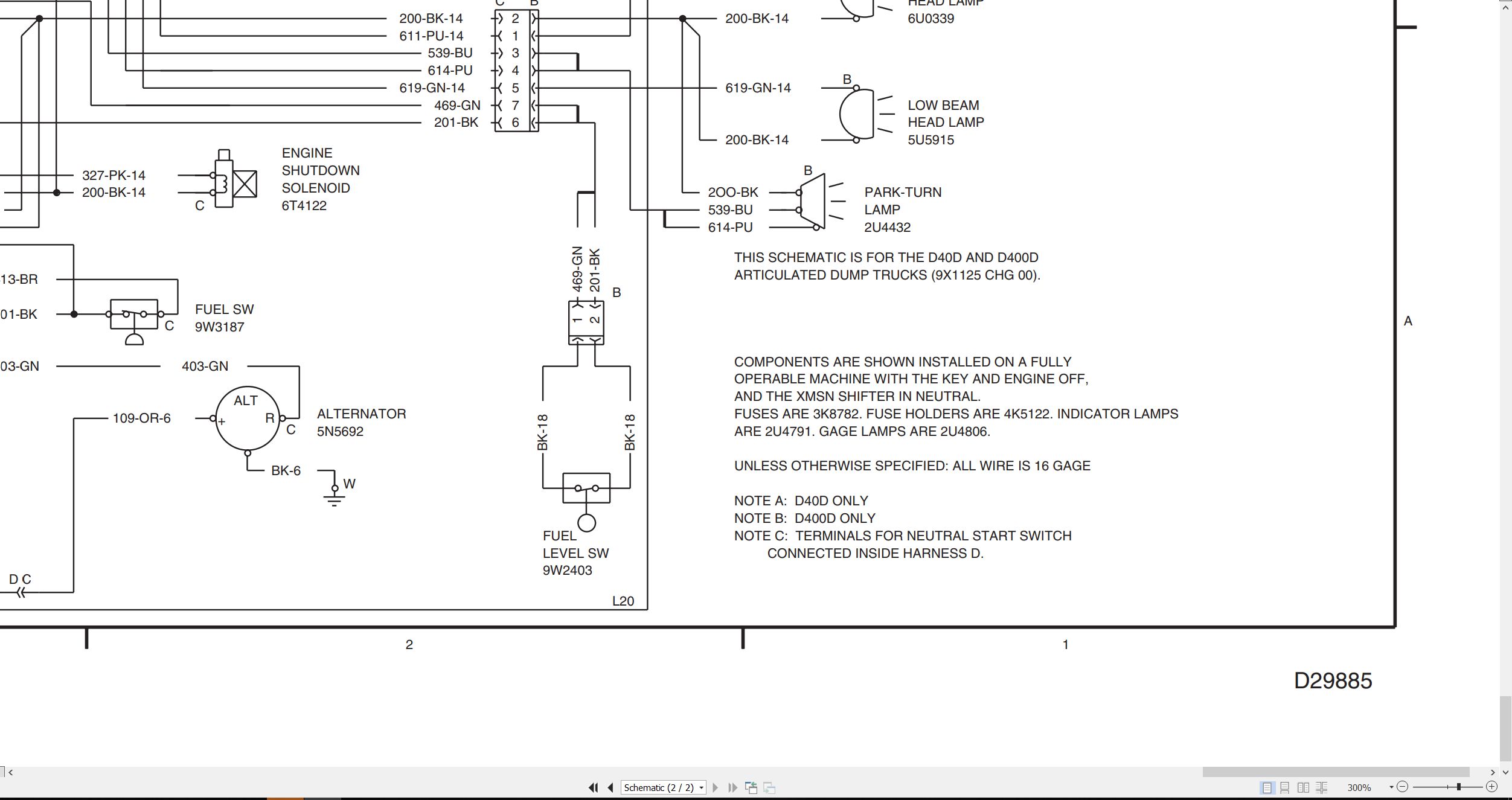Click the ALTERNATOR 5N5692 label
The image size is (1512, 800).
361,423
